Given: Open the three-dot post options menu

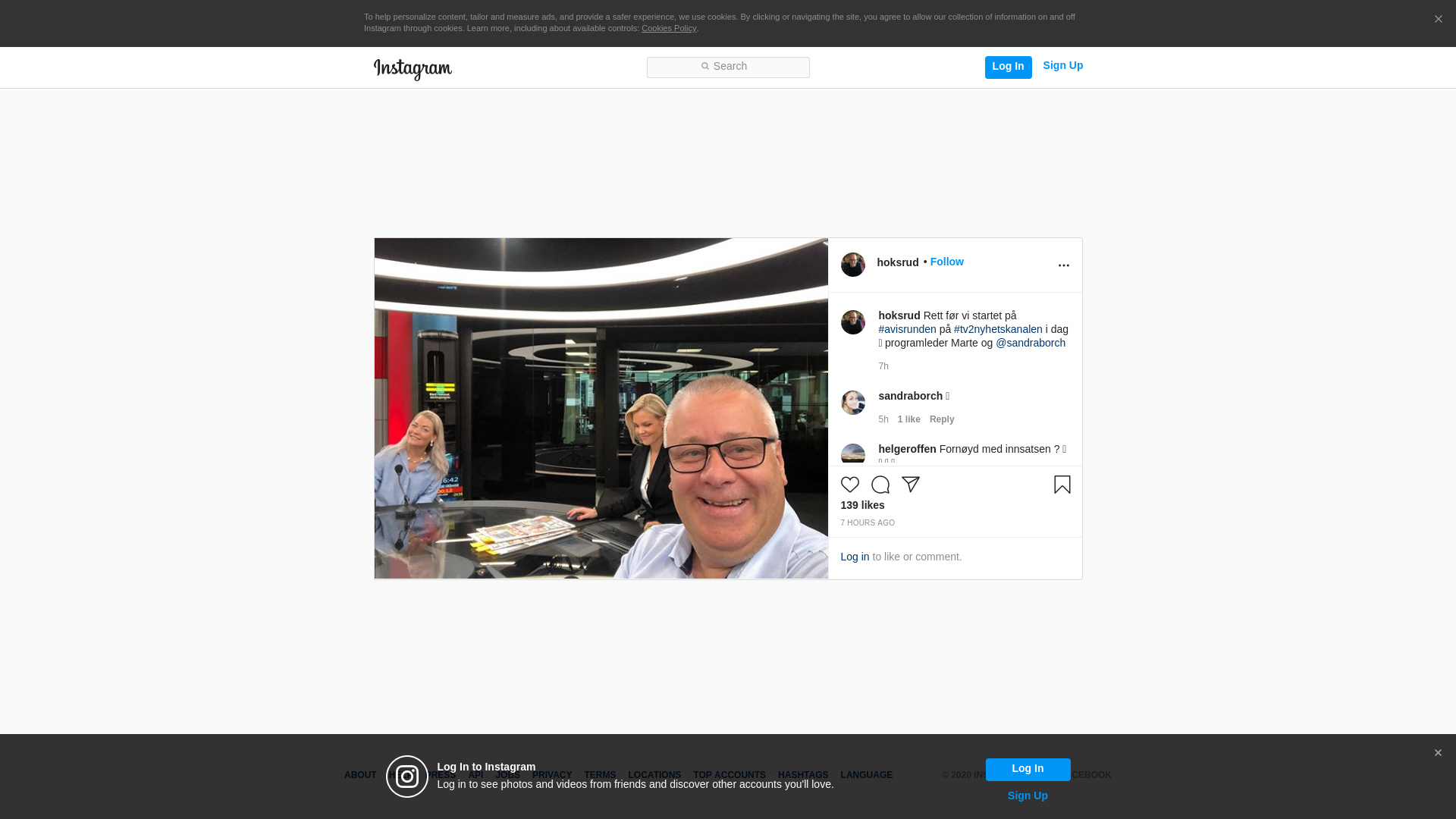Looking at the screenshot, I should coord(1063,265).
